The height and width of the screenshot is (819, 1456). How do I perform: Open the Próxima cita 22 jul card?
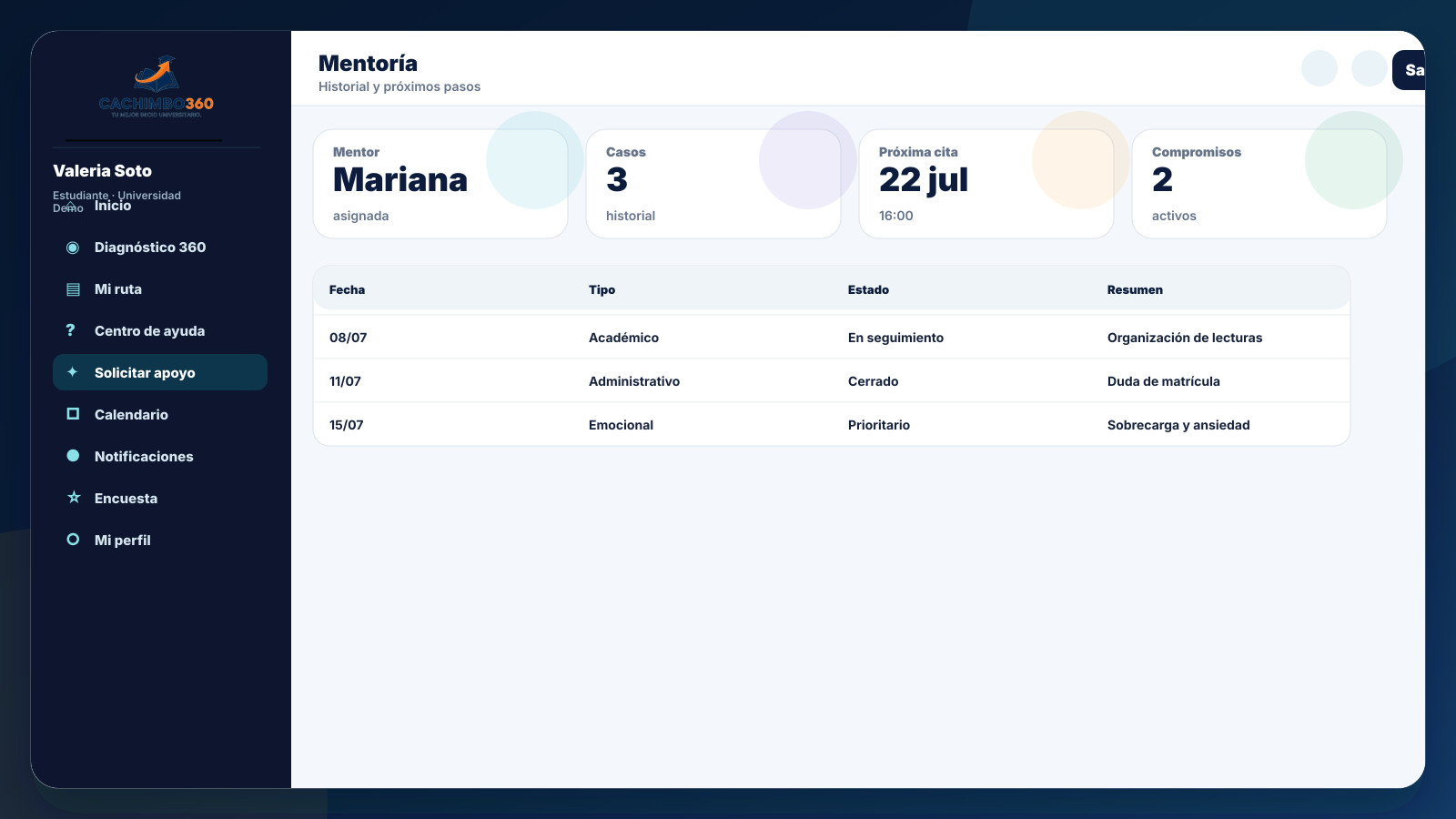(x=986, y=184)
